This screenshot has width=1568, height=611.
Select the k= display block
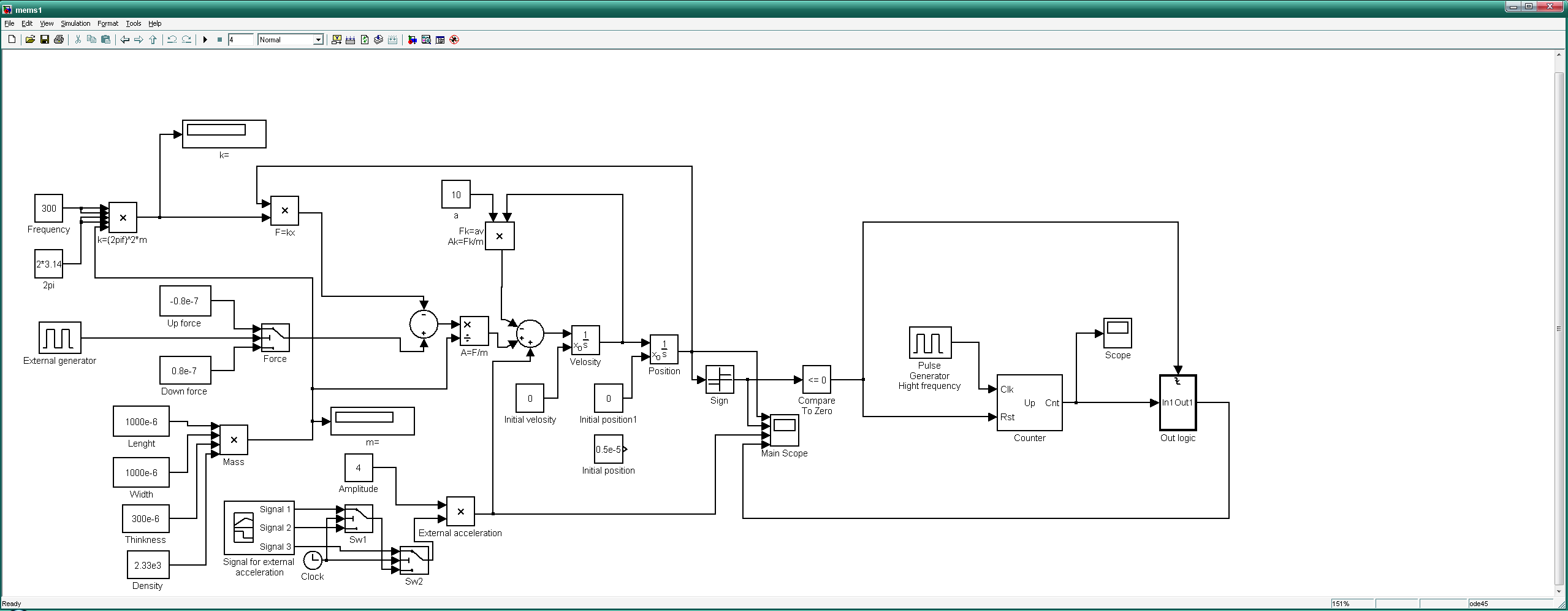click(224, 134)
